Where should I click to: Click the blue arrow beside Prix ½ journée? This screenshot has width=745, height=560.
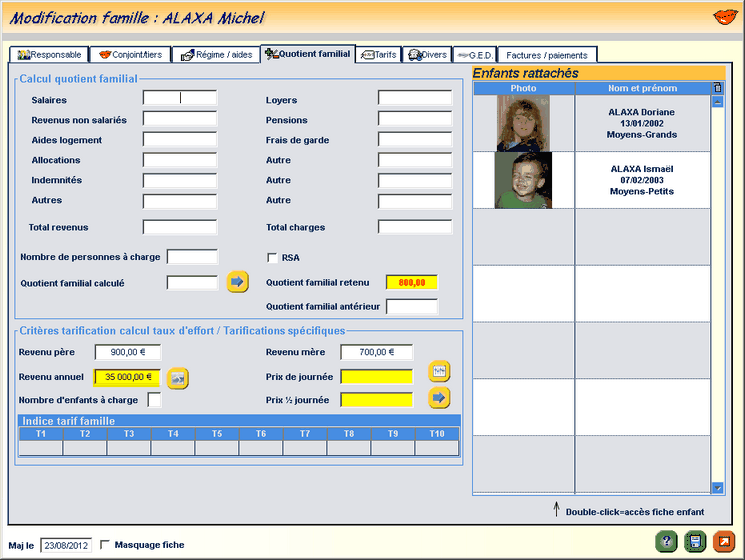[x=439, y=398]
